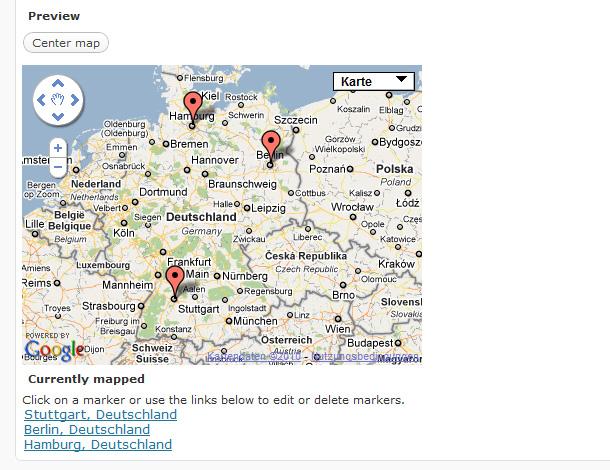Pan the map down with arrow
610x470 pixels.
pos(58,116)
